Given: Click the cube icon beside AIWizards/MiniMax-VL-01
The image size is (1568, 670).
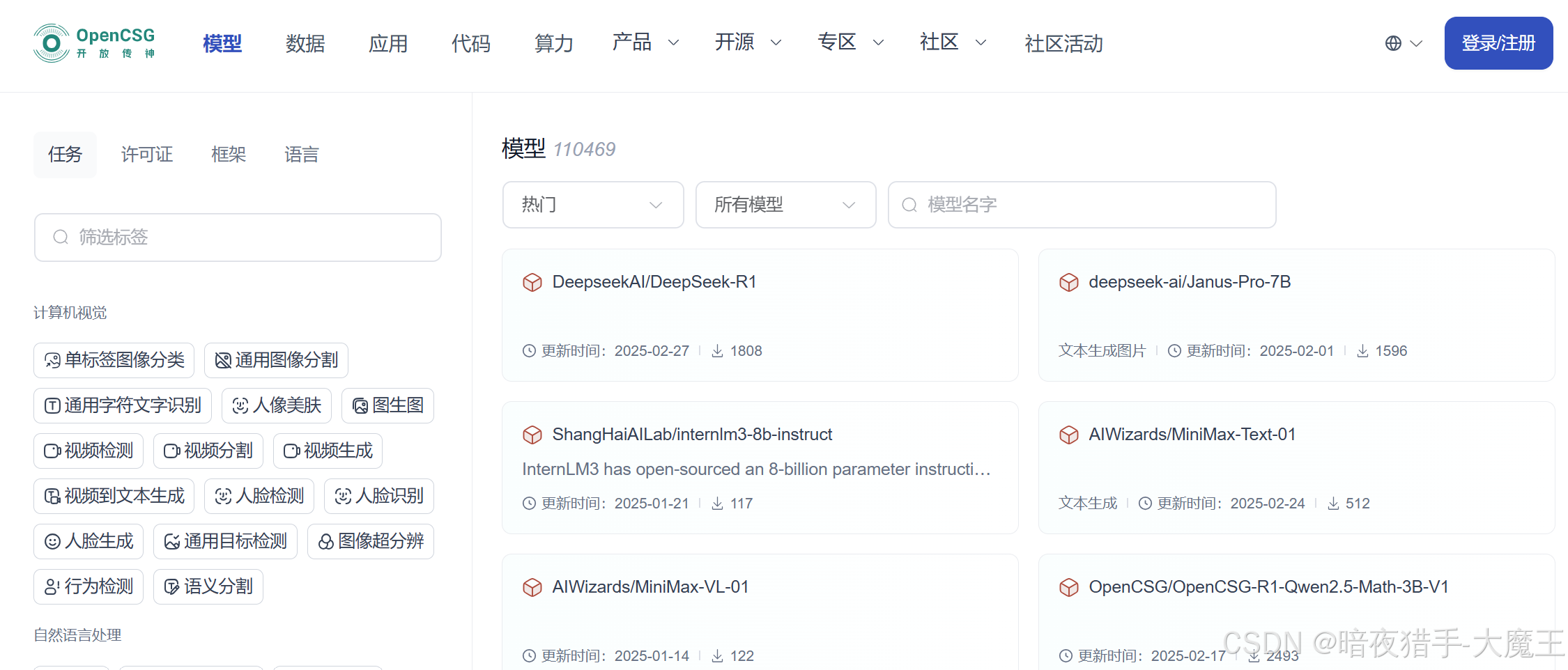Looking at the screenshot, I should [532, 587].
